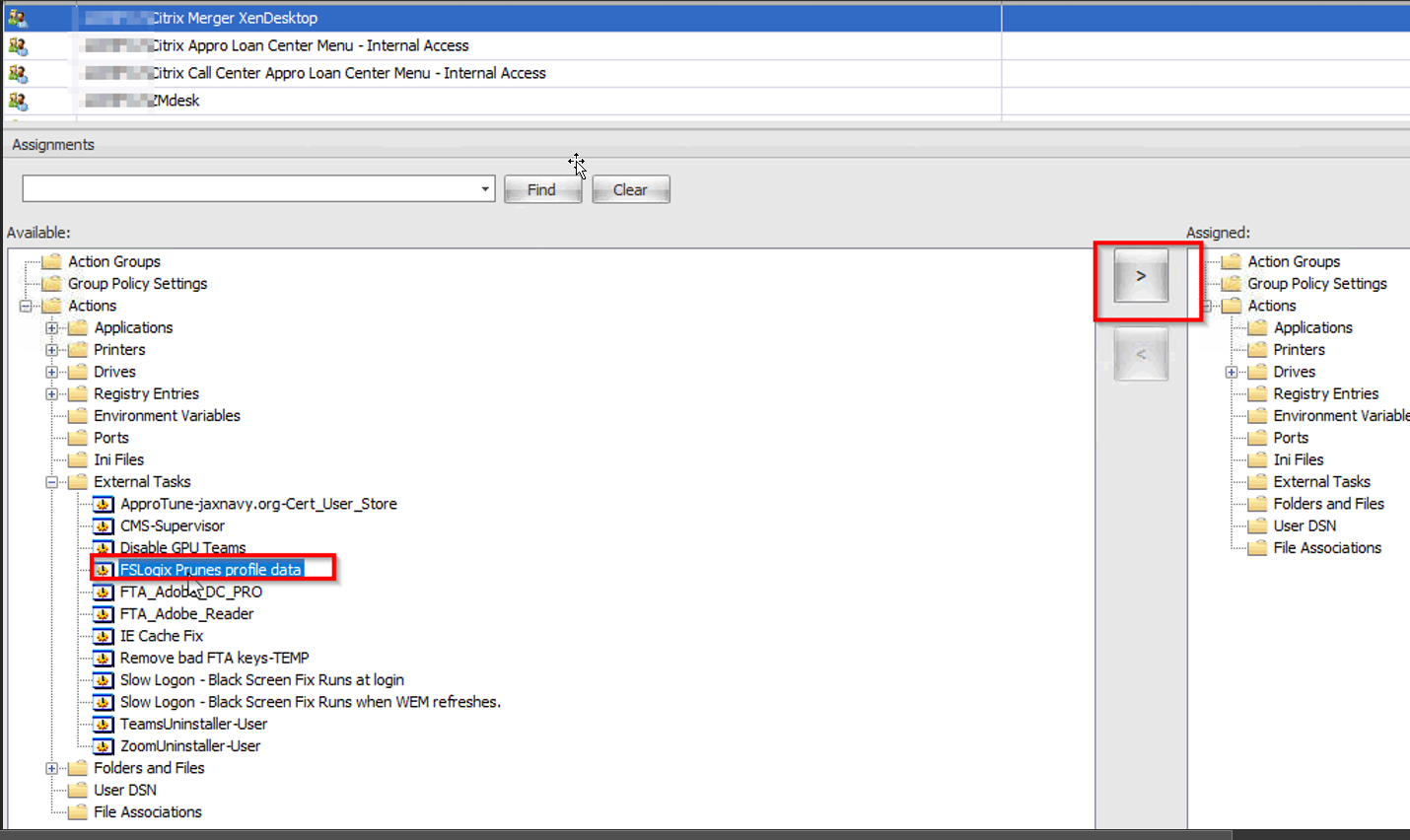Select Remove bad FTA keys-TEMP item
Viewport: 1410px width, 840px height.
point(214,658)
